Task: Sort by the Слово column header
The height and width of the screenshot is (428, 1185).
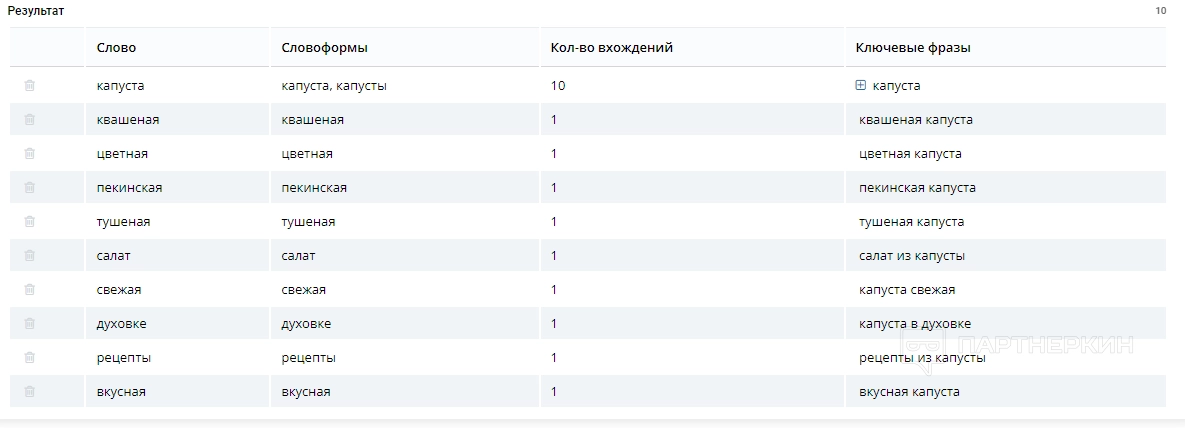Action: (116, 48)
